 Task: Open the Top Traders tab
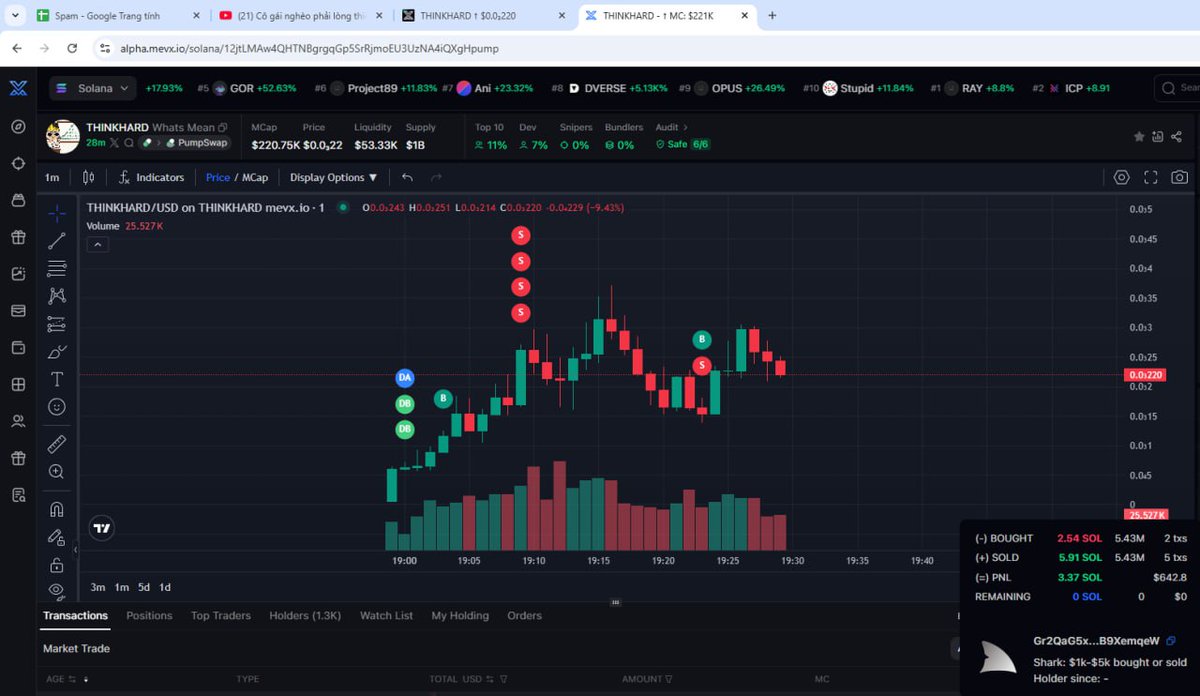click(x=221, y=616)
